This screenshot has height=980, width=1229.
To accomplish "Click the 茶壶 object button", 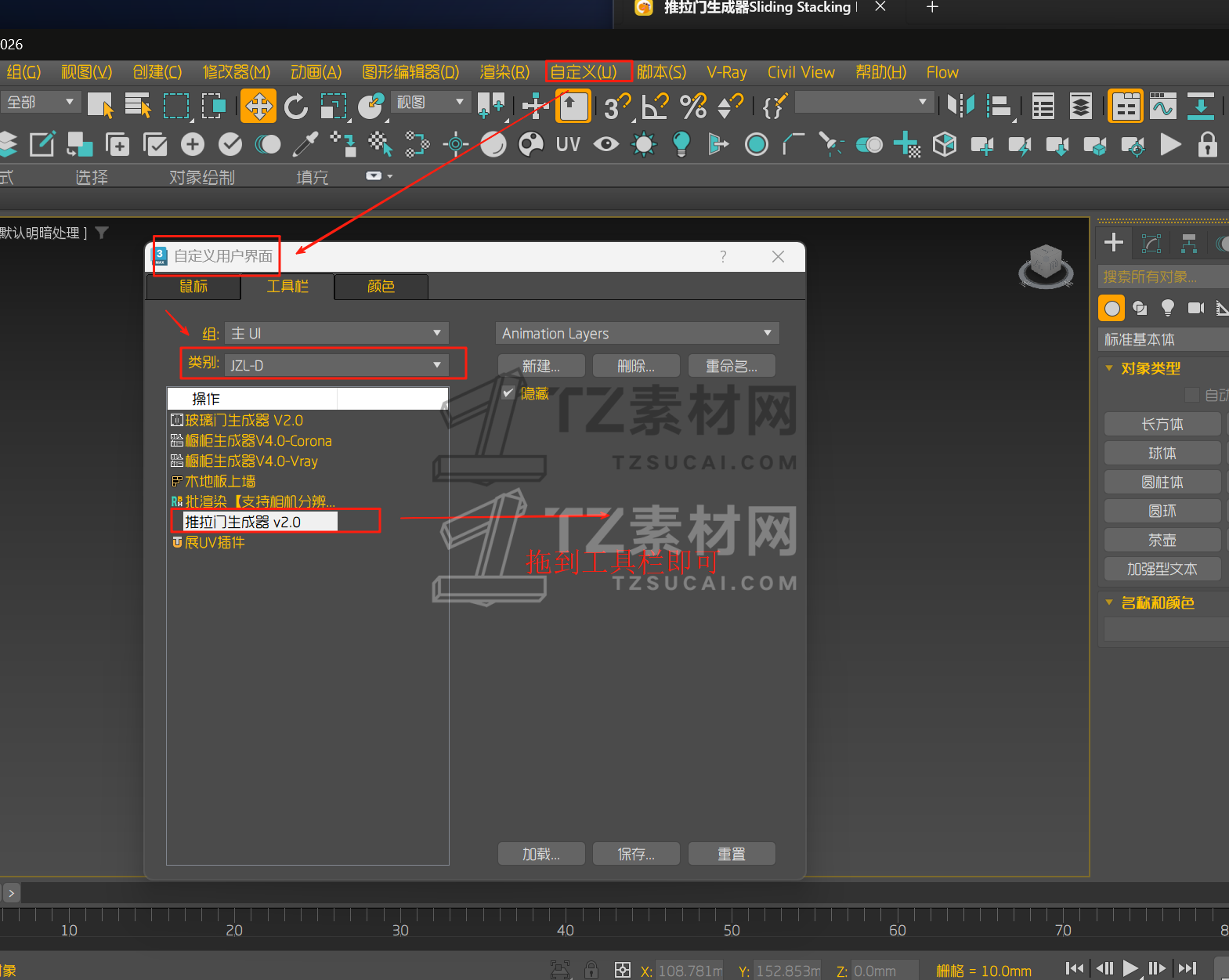I will [1162, 540].
